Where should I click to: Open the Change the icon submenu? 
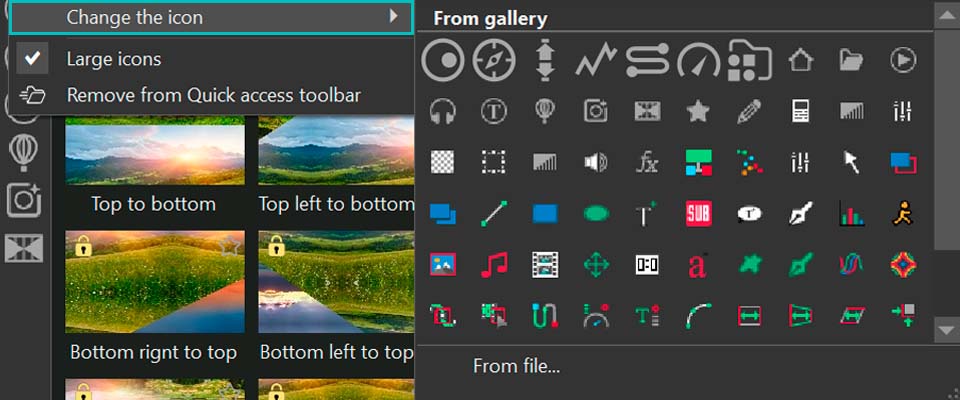tap(211, 17)
